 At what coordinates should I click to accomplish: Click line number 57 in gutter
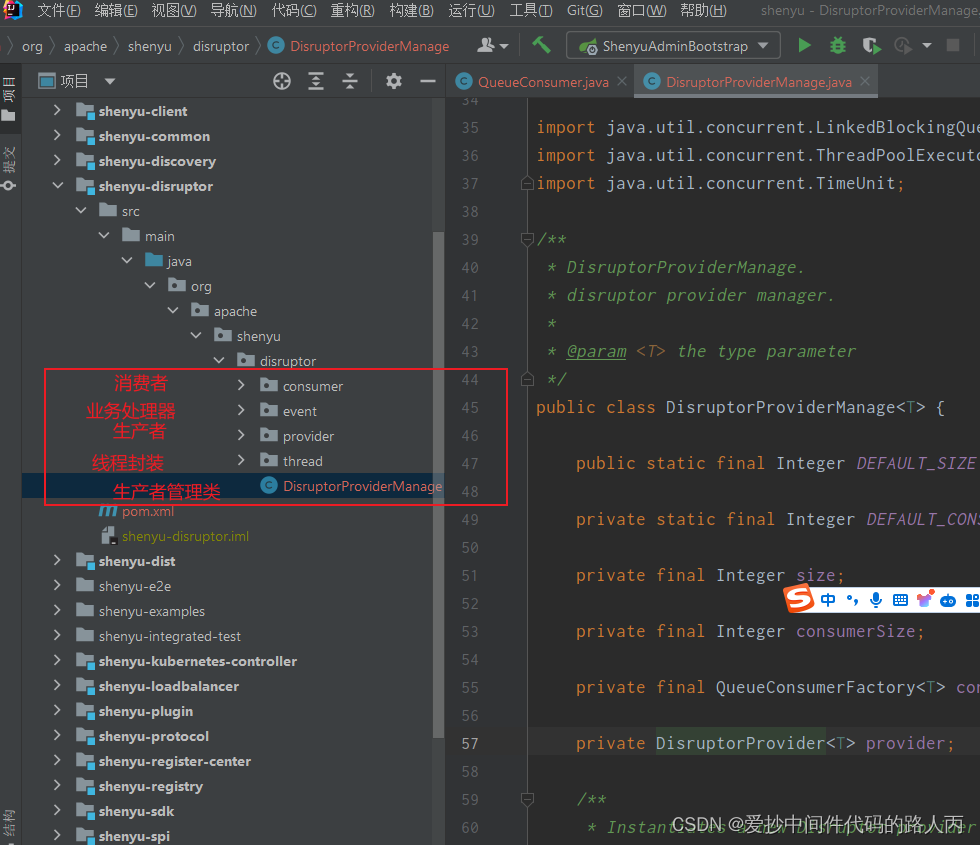(x=470, y=744)
